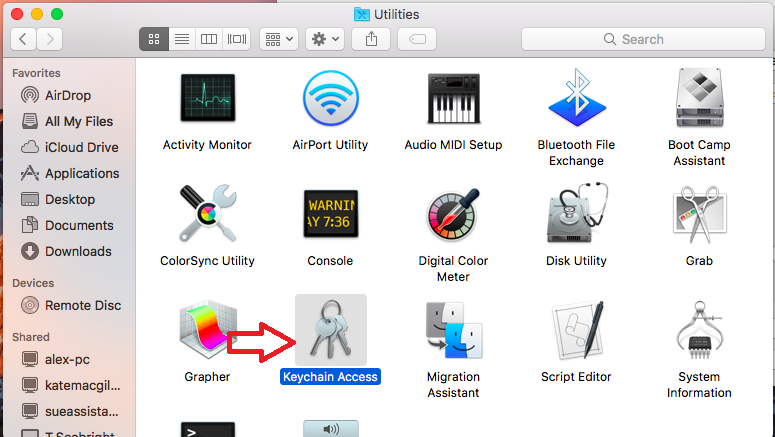Click the Disk Utility label

(x=576, y=261)
